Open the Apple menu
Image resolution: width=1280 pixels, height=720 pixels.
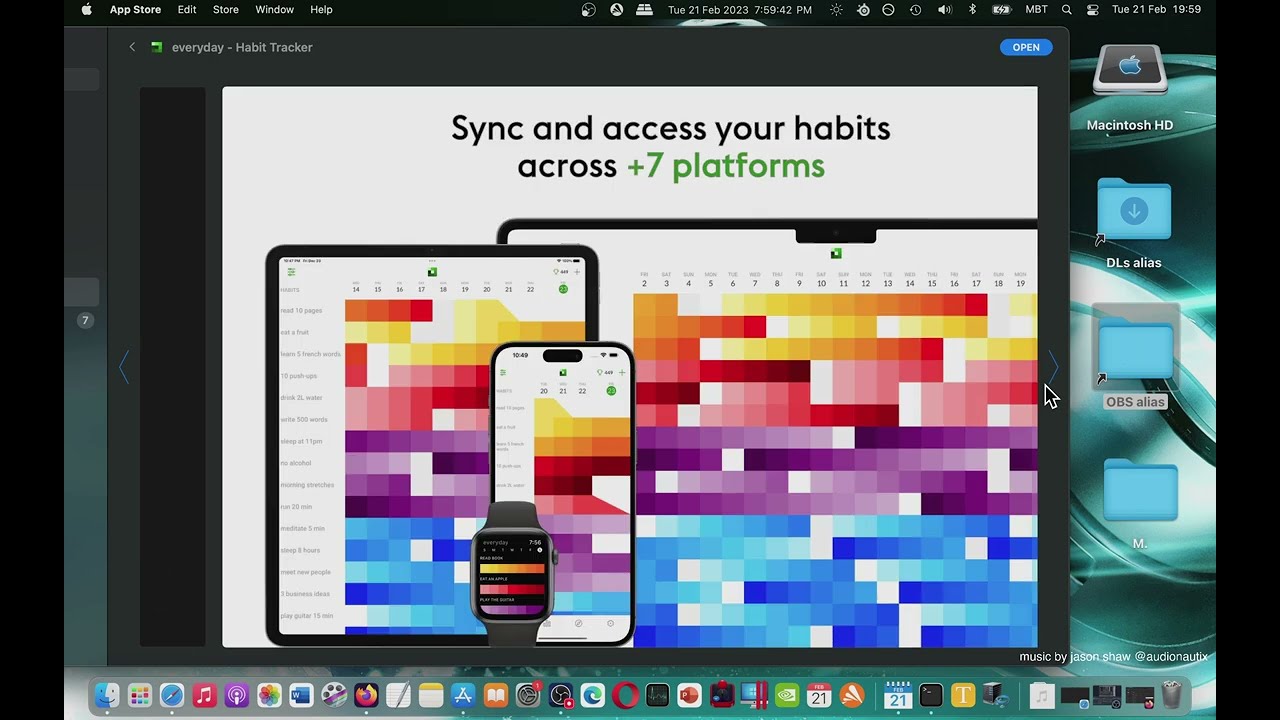86,10
